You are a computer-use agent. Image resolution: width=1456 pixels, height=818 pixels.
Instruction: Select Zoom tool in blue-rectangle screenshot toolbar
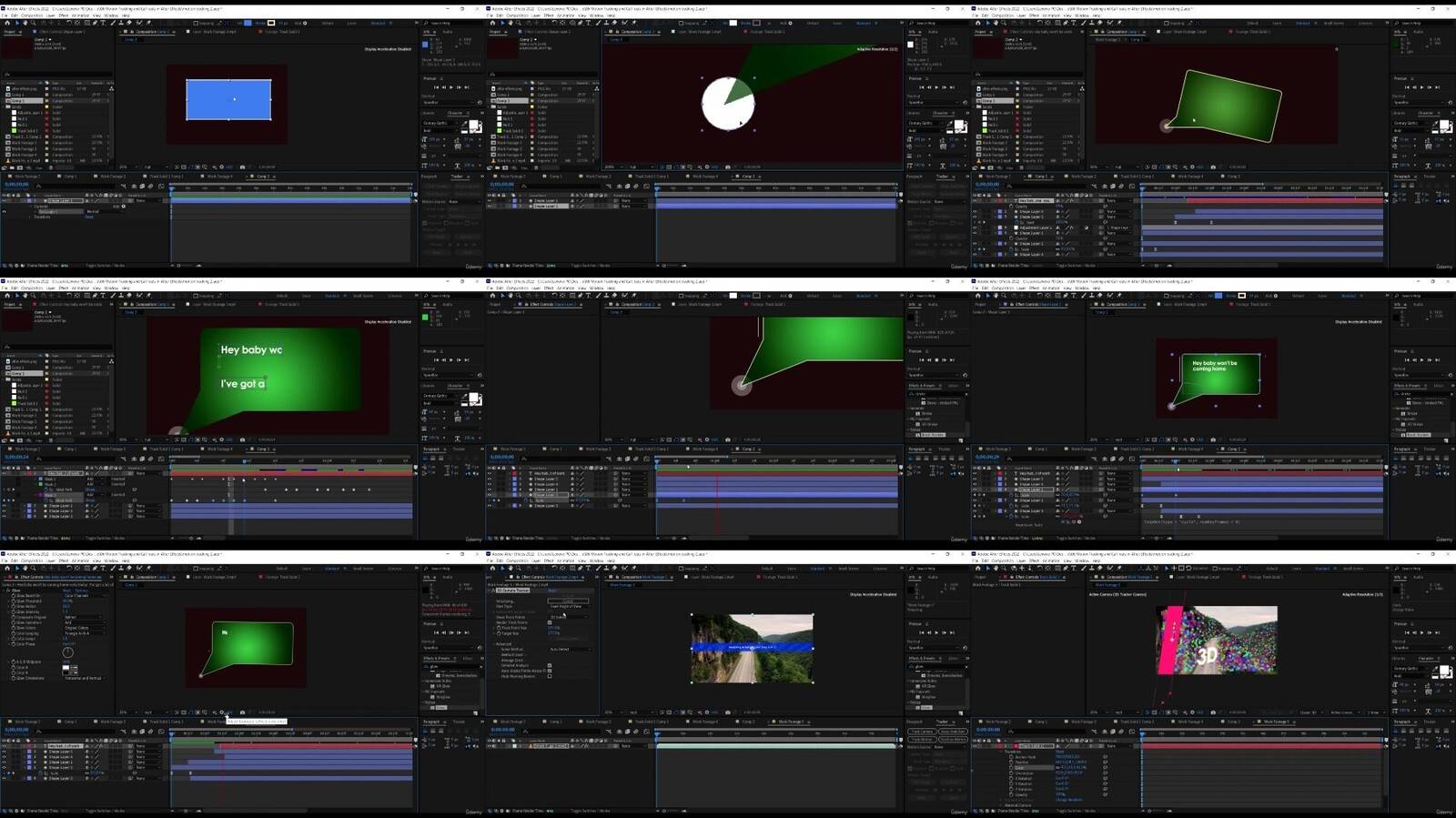point(33,23)
